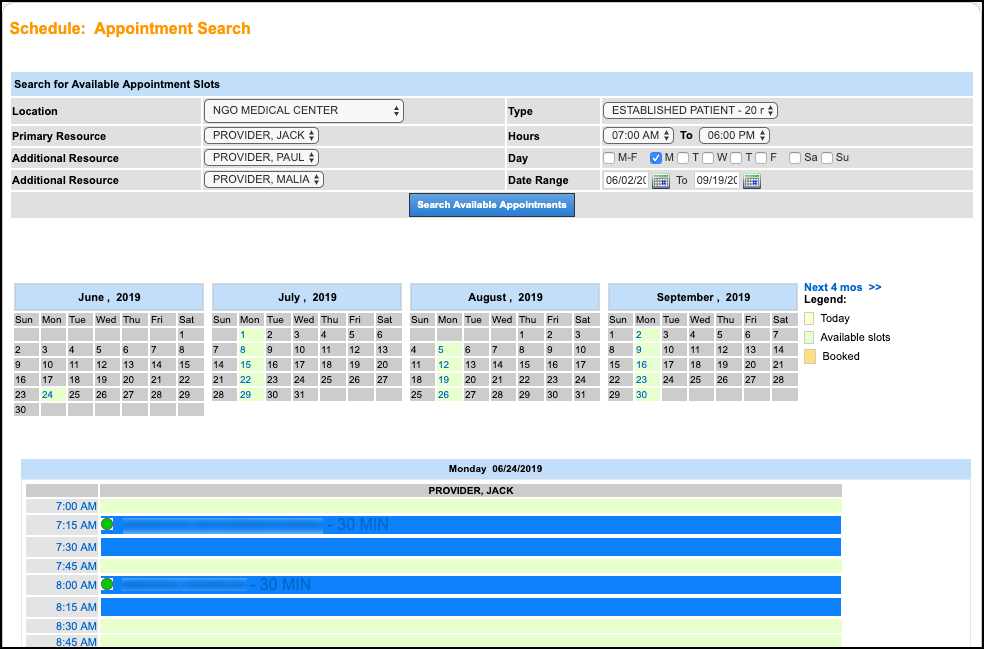This screenshot has height=649, width=984.
Task: Check the M-F day checkbox
Action: click(609, 158)
